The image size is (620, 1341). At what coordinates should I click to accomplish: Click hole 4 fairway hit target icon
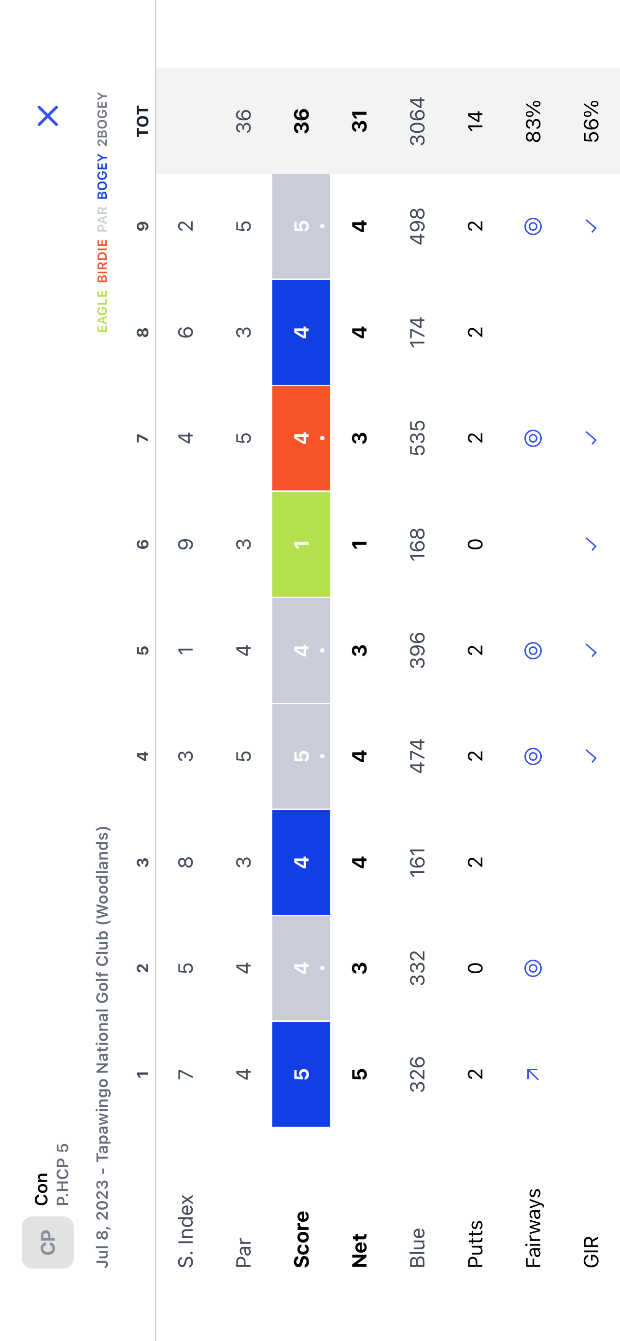click(x=533, y=756)
